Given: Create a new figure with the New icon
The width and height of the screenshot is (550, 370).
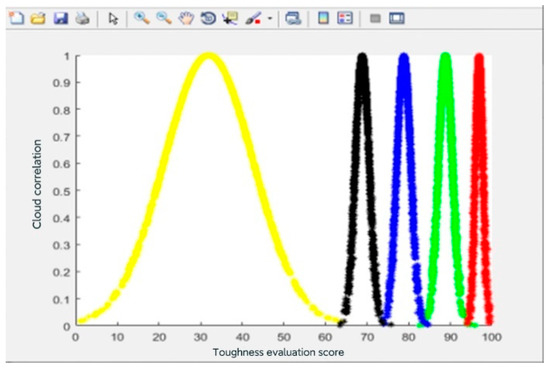Looking at the screenshot, I should 17,18.
